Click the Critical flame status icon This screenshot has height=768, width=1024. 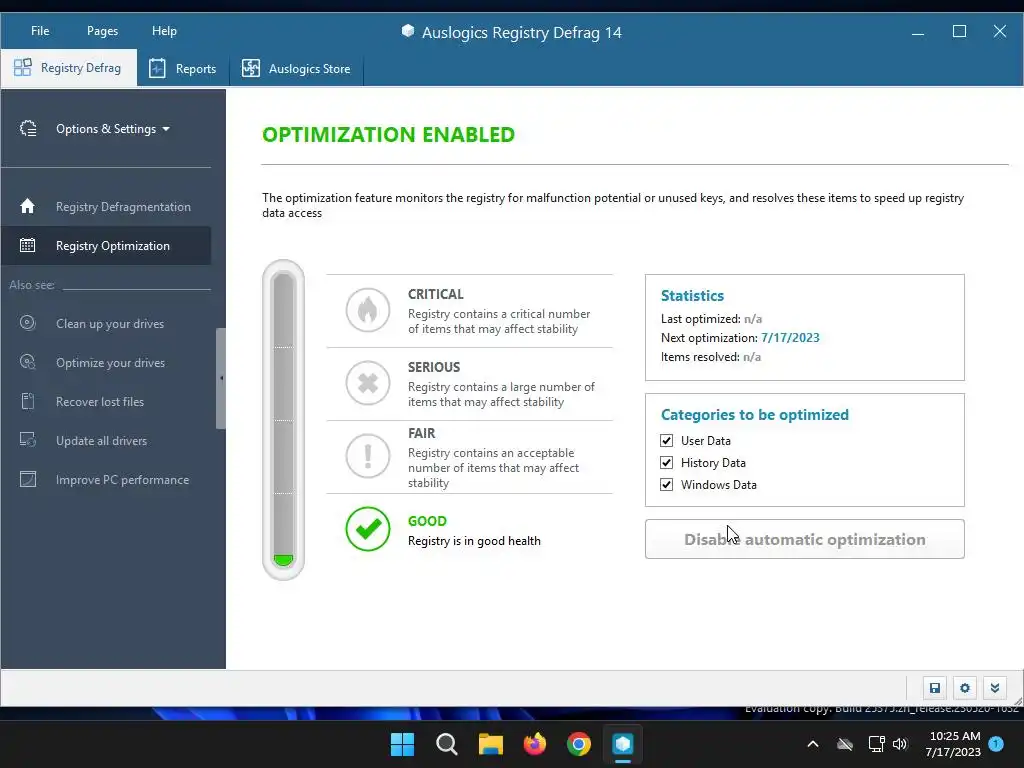[x=368, y=310]
